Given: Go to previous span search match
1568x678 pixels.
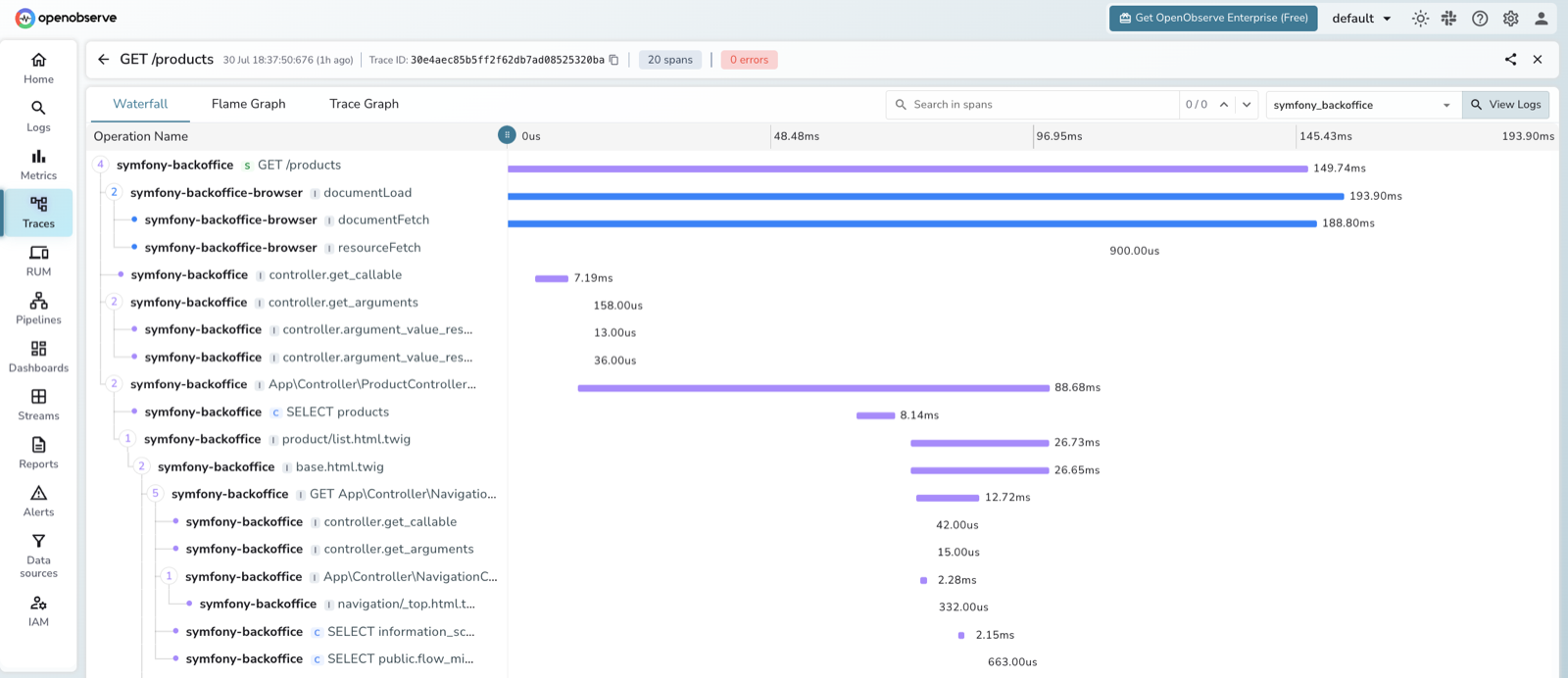Looking at the screenshot, I should (x=1224, y=105).
